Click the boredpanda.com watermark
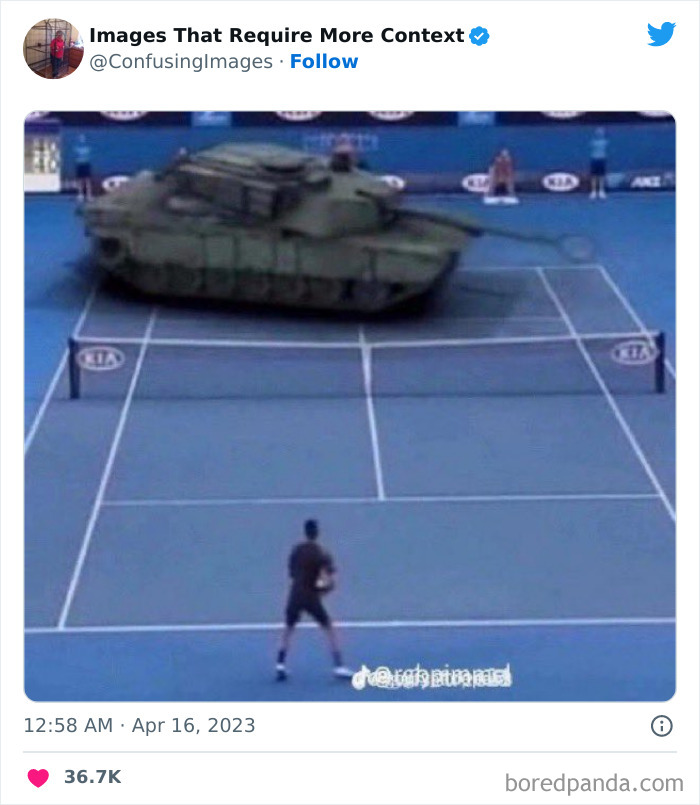 594,783
